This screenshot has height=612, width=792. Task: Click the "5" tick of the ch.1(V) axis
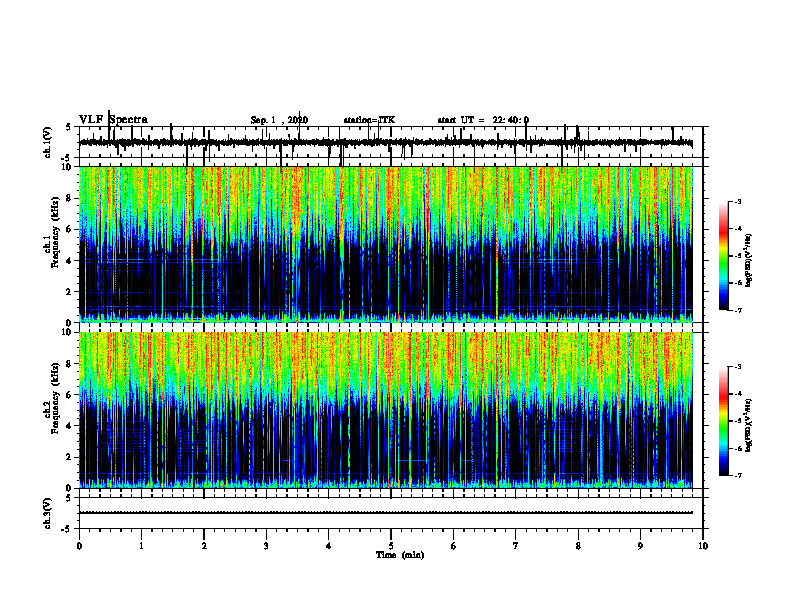(x=68, y=127)
